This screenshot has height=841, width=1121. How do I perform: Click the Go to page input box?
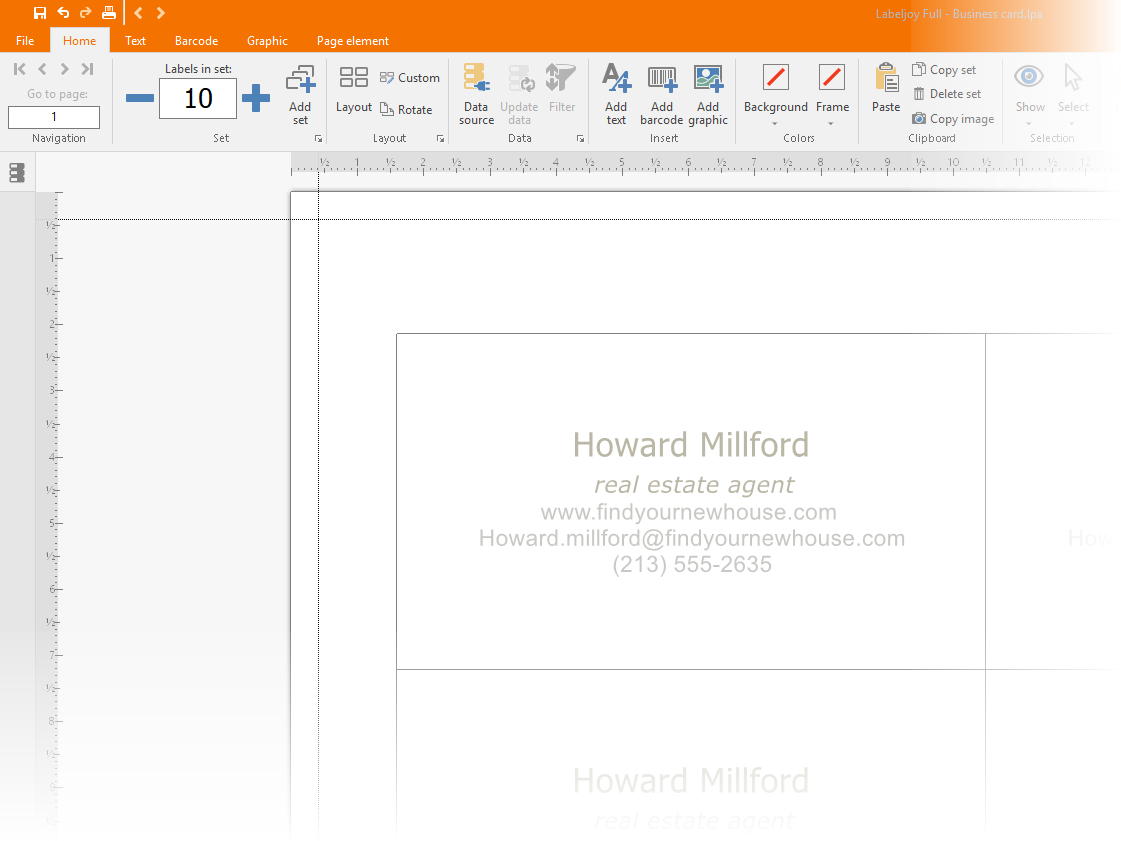tap(54, 117)
